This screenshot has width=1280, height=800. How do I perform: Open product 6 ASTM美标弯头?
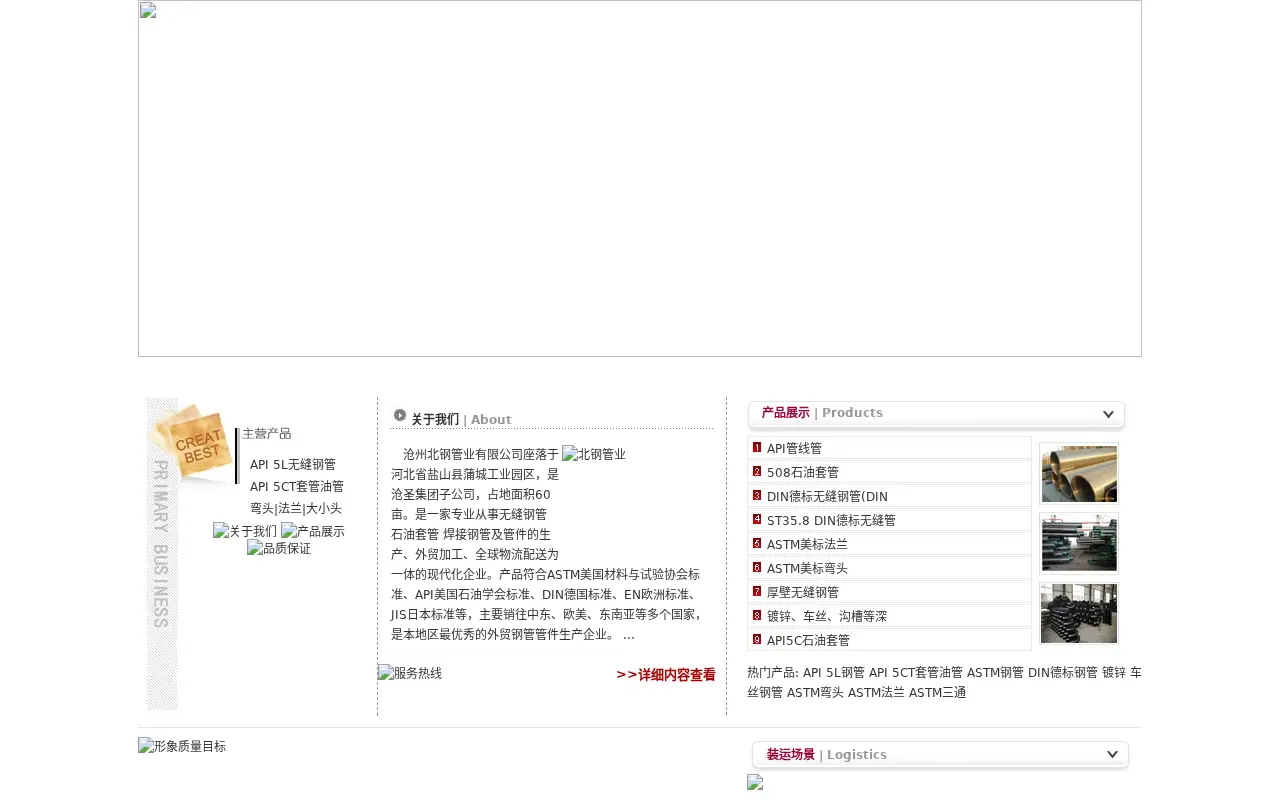807,568
